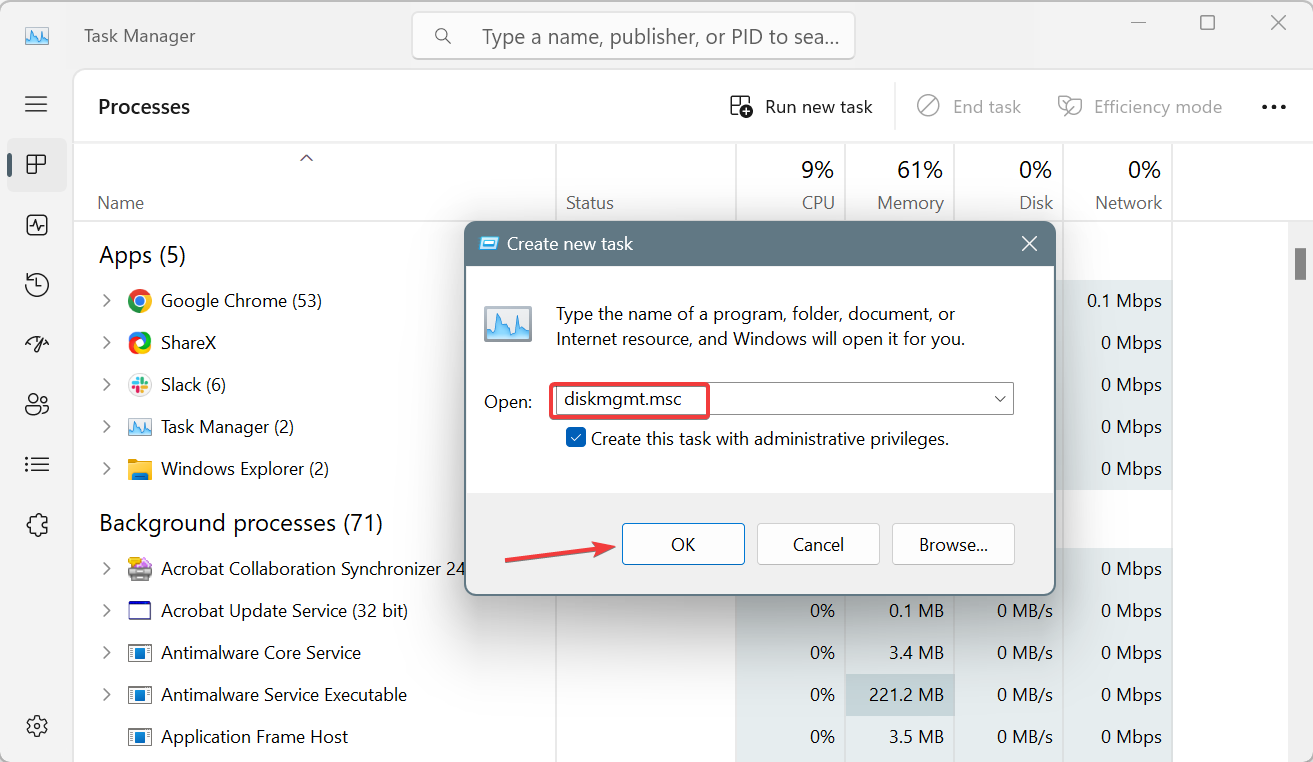Open the Open field dropdown arrow
1313x762 pixels.
(1000, 399)
